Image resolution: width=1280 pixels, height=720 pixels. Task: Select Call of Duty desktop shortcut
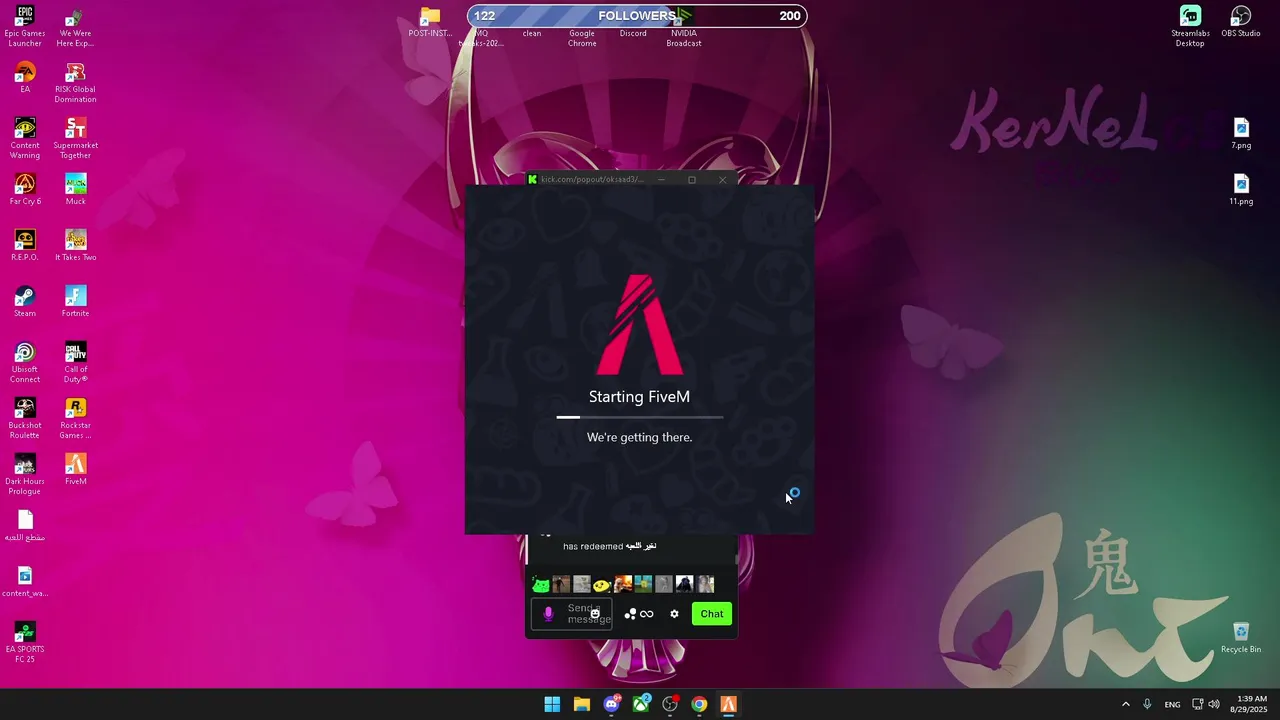[x=75, y=363]
